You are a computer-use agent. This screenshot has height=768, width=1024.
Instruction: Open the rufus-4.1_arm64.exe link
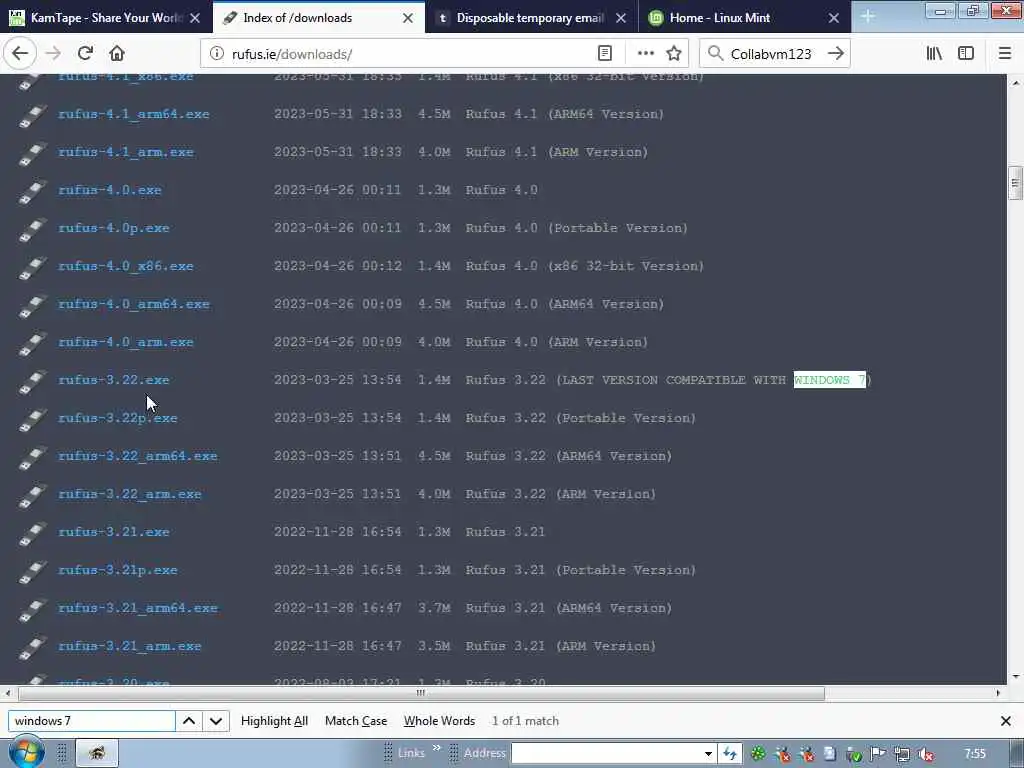(134, 114)
